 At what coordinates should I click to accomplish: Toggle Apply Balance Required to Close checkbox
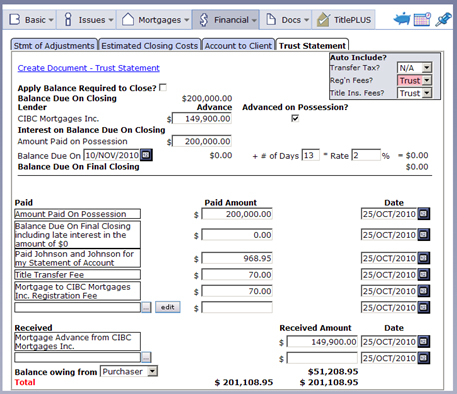point(163,87)
